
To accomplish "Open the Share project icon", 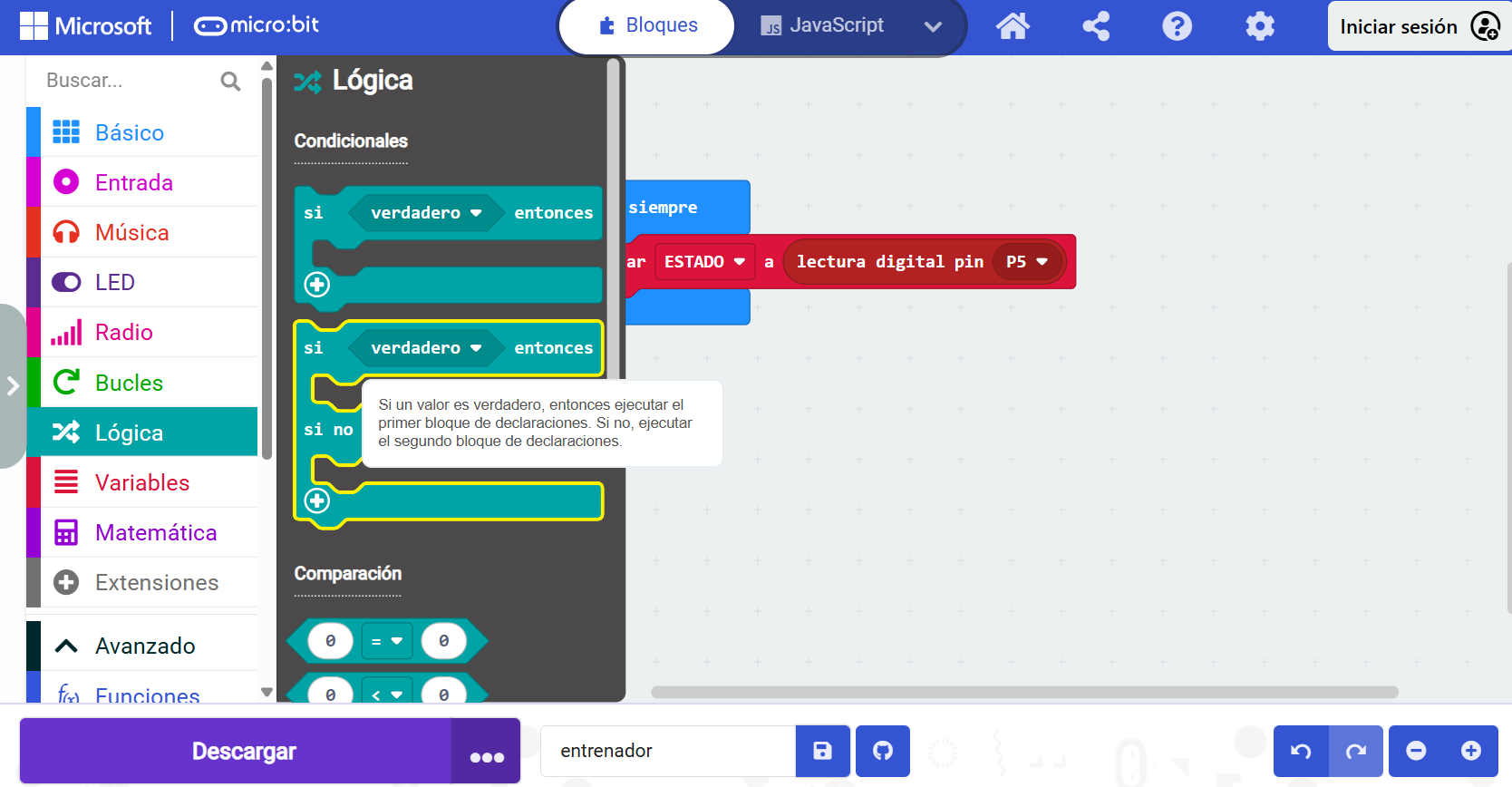I will (x=1095, y=26).
